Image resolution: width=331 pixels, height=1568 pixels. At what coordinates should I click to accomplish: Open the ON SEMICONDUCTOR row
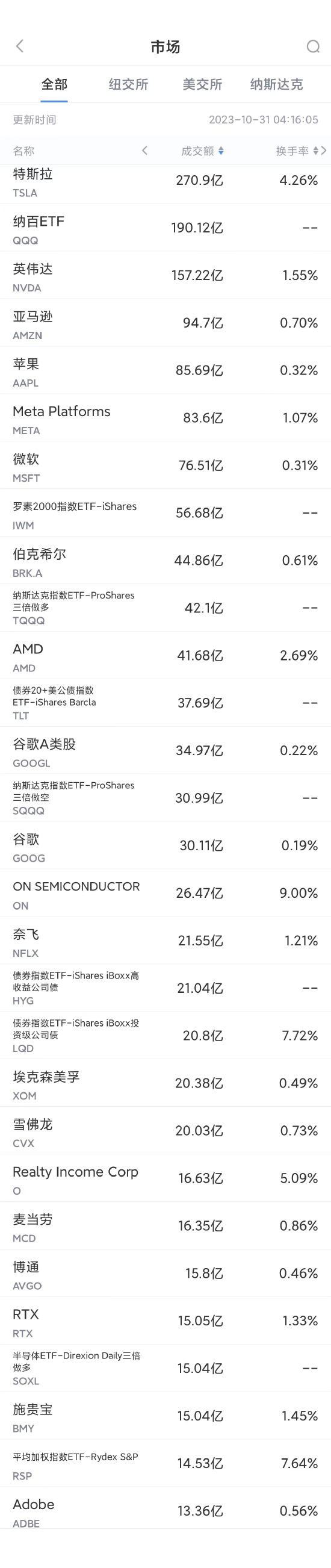165,893
